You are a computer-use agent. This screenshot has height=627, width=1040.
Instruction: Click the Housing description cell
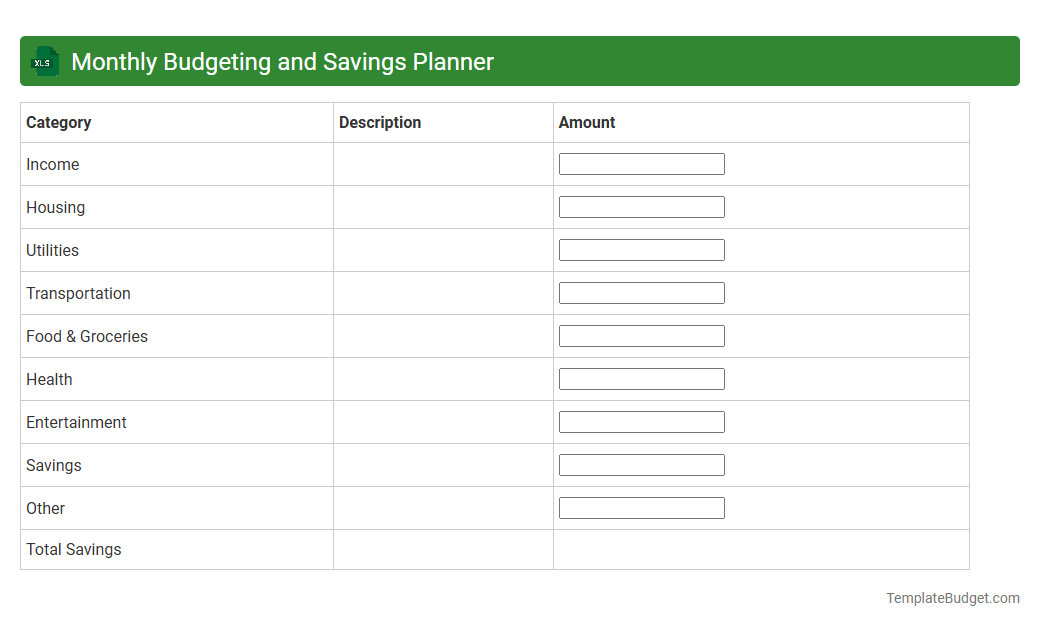point(442,207)
